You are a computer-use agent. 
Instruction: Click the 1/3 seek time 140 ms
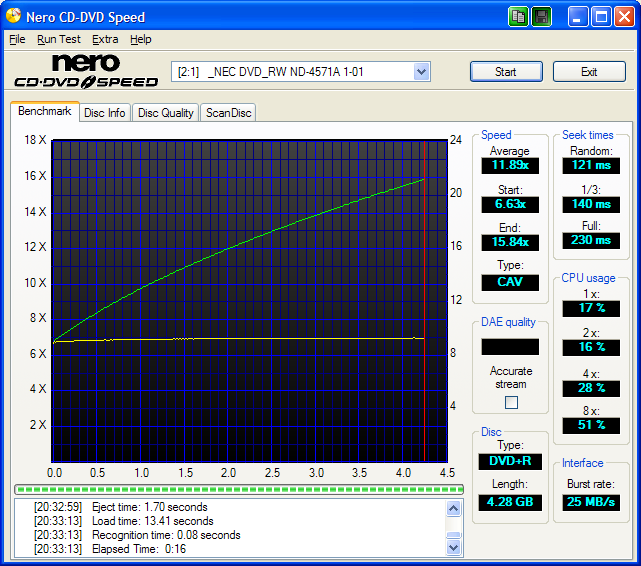591,204
